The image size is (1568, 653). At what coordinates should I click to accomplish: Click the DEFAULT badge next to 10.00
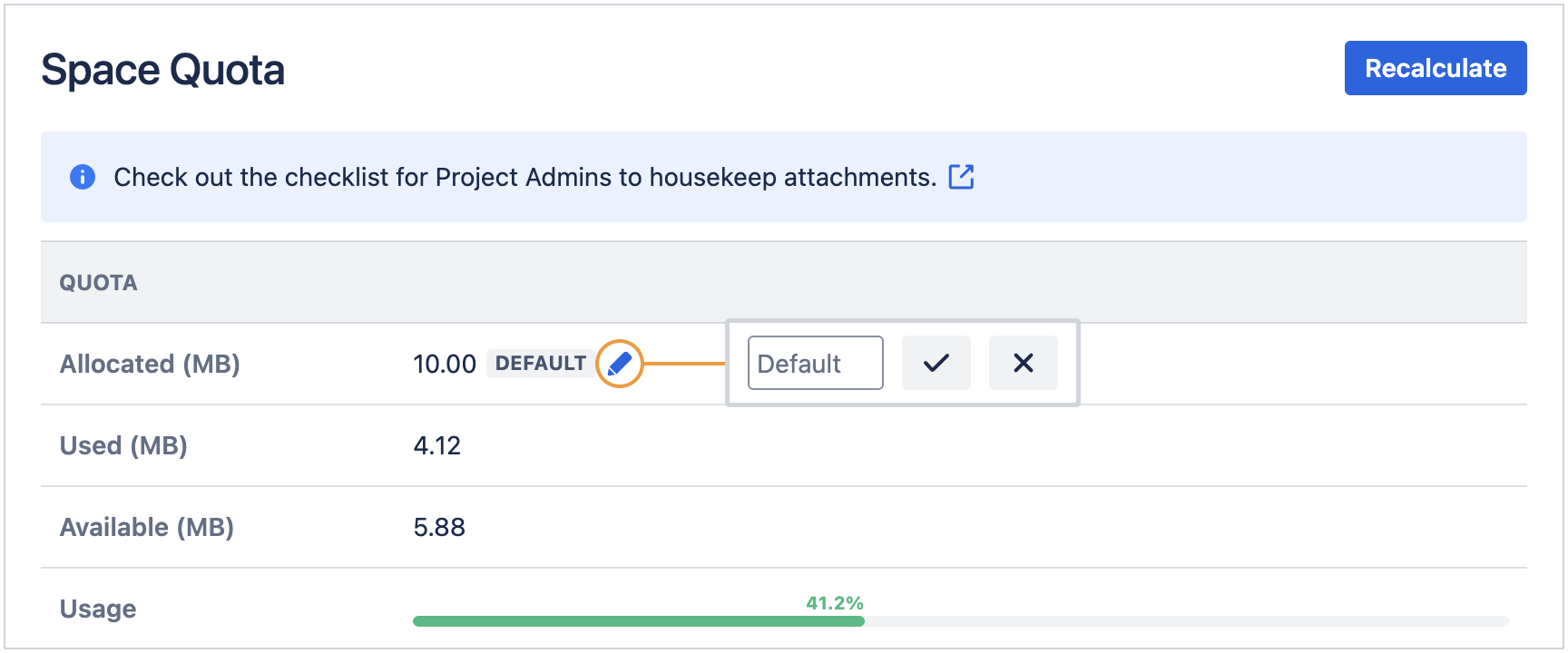pyautogui.click(x=540, y=364)
